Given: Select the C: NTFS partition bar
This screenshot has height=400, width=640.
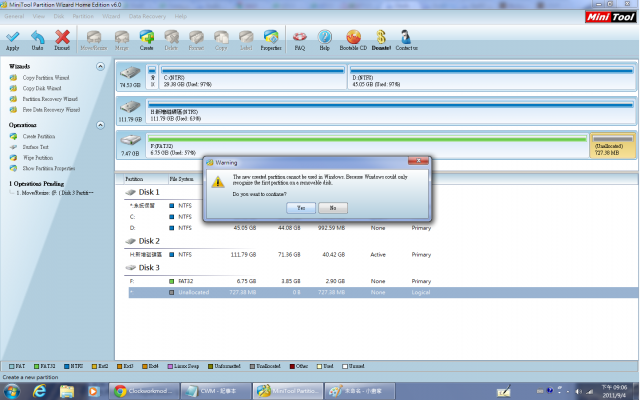Looking at the screenshot, I should click(253, 77).
